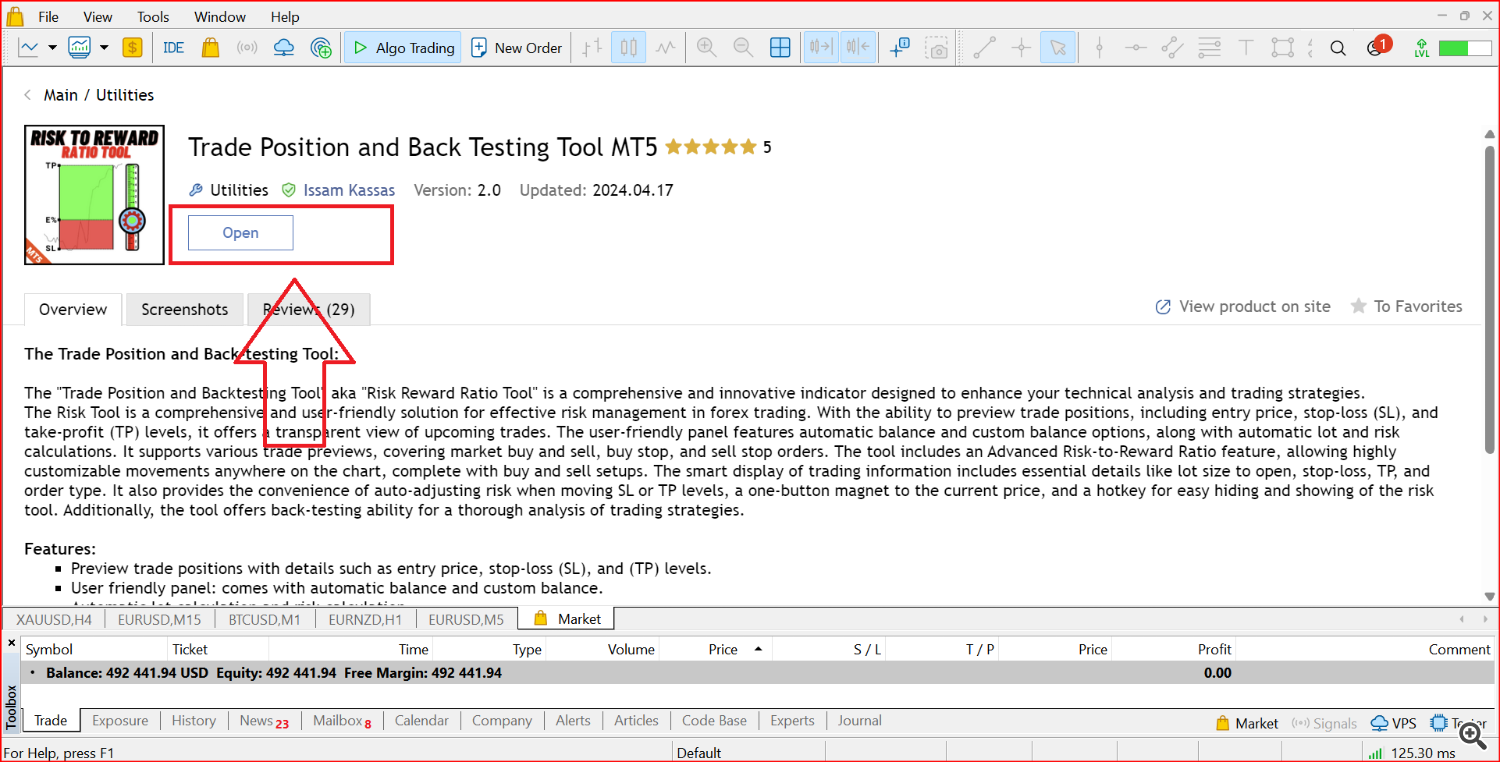Image resolution: width=1500 pixels, height=762 pixels.
Task: Close the Toolbox panel
Action: point(12,643)
